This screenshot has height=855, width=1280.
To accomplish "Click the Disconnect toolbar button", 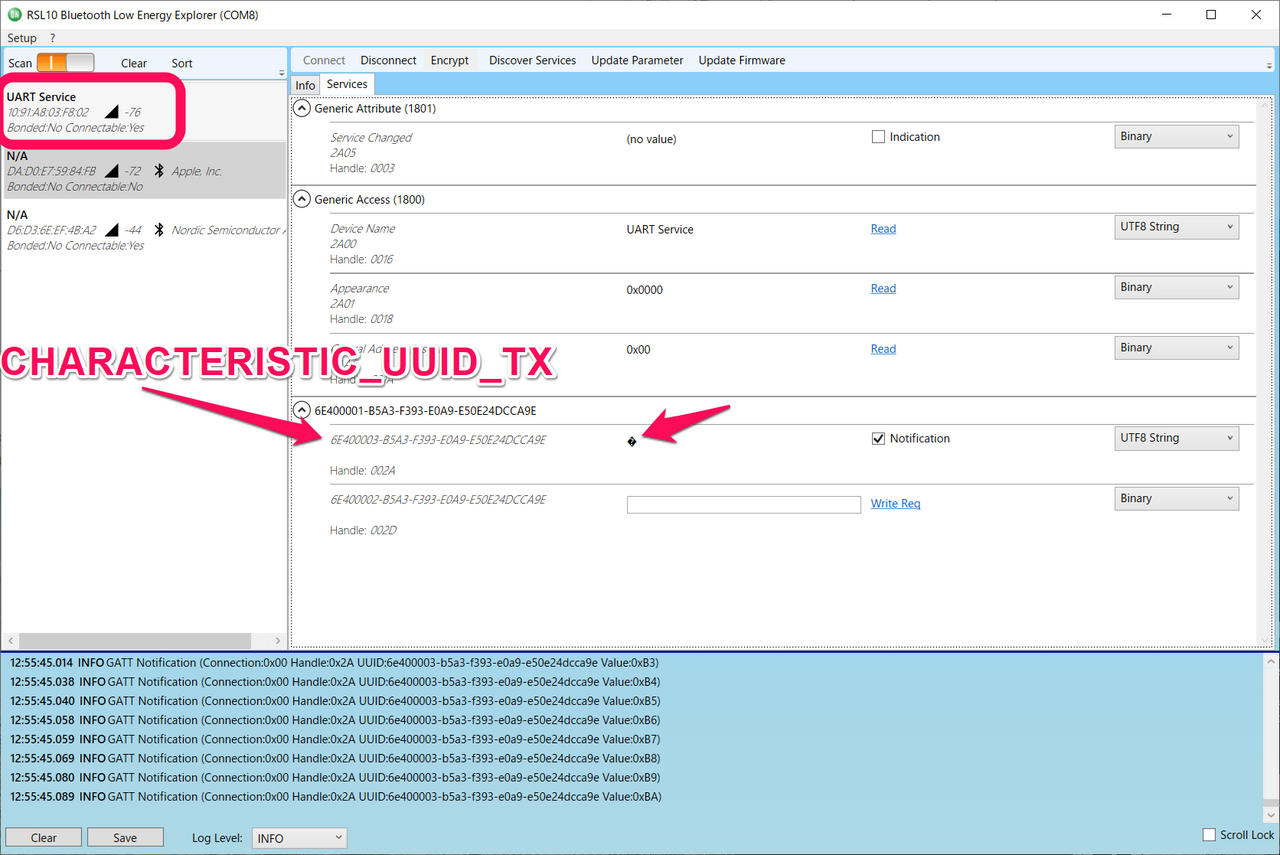I will coord(388,61).
